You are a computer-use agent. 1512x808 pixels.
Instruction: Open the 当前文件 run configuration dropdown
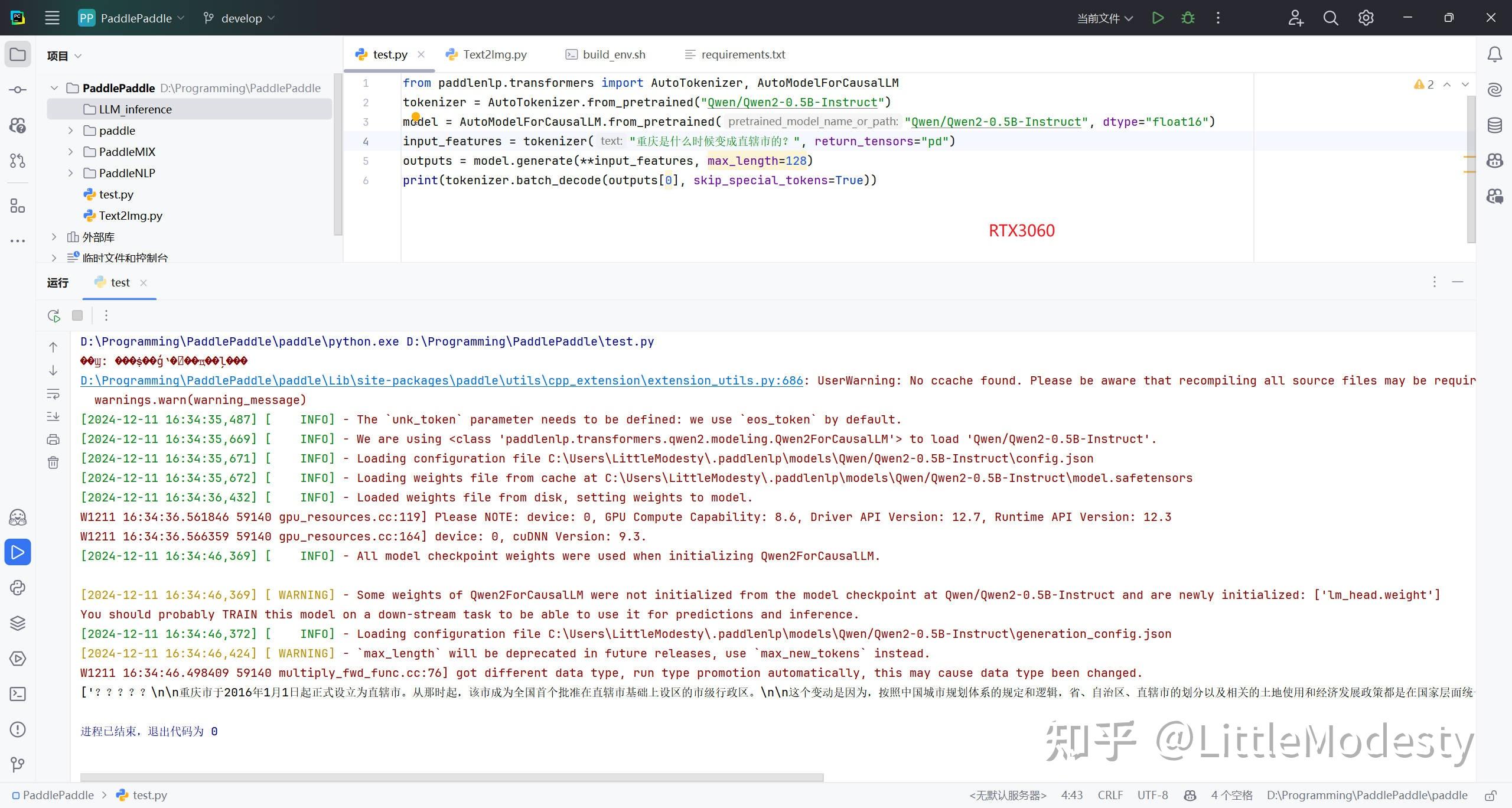pyautogui.click(x=1104, y=18)
